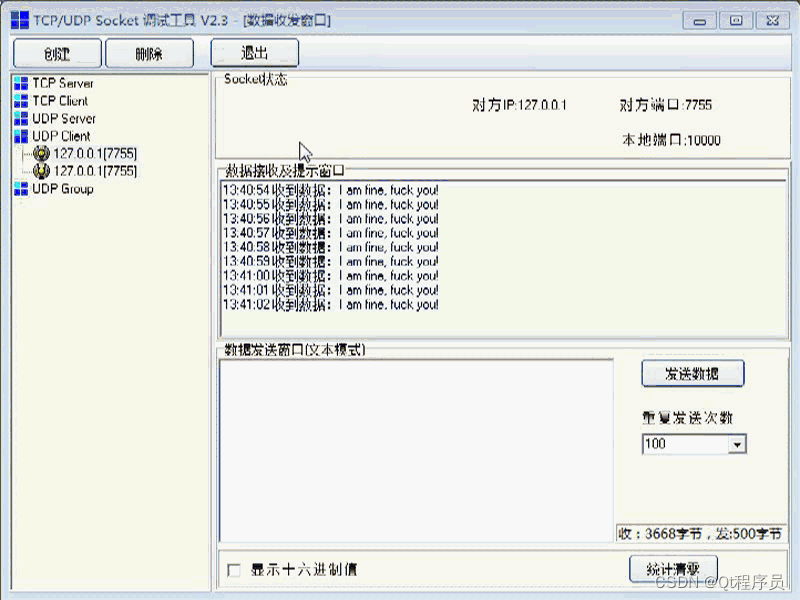Click the UDP Server icon

22,119
